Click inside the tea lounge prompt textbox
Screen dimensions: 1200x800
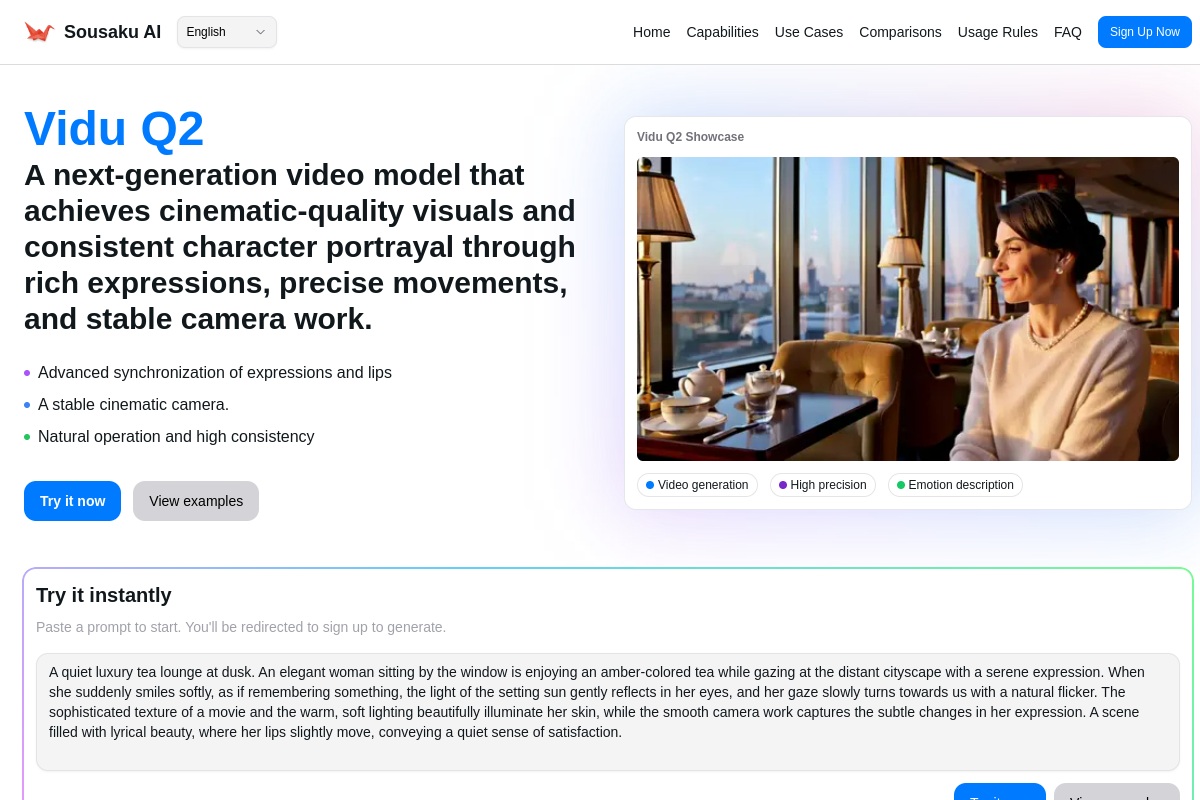click(x=607, y=711)
